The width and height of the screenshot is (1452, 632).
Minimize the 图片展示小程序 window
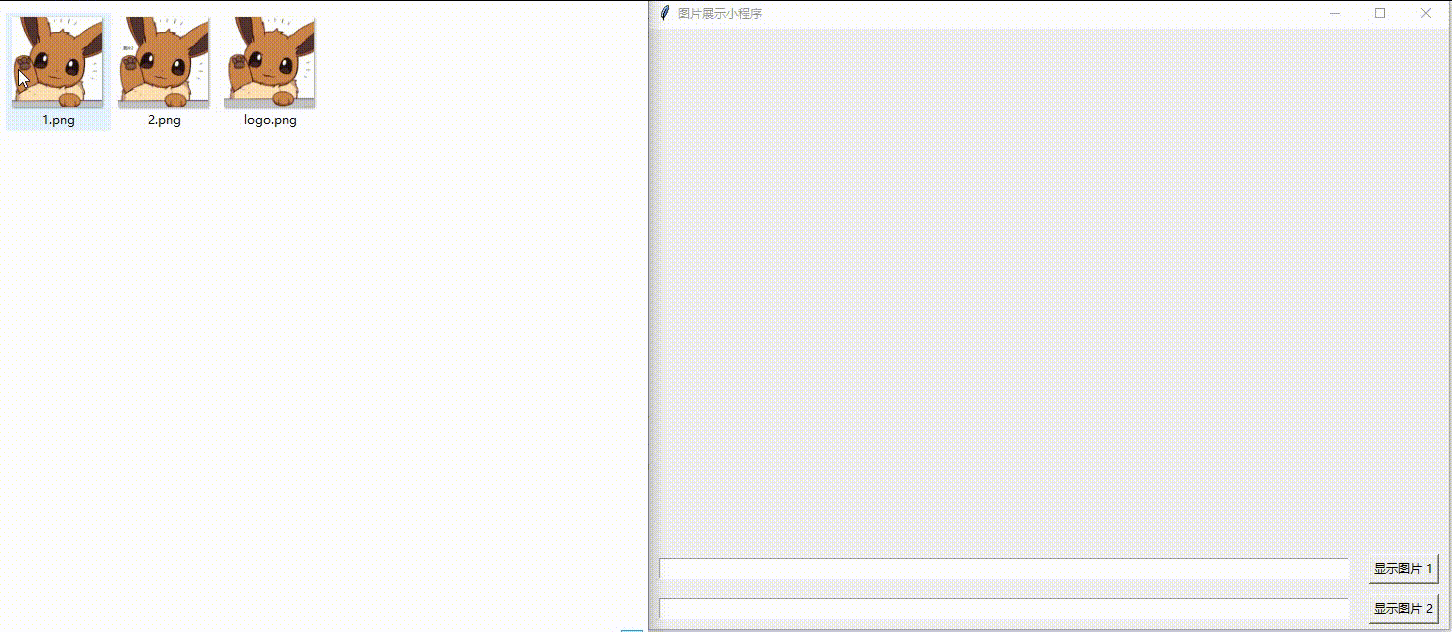click(x=1334, y=13)
